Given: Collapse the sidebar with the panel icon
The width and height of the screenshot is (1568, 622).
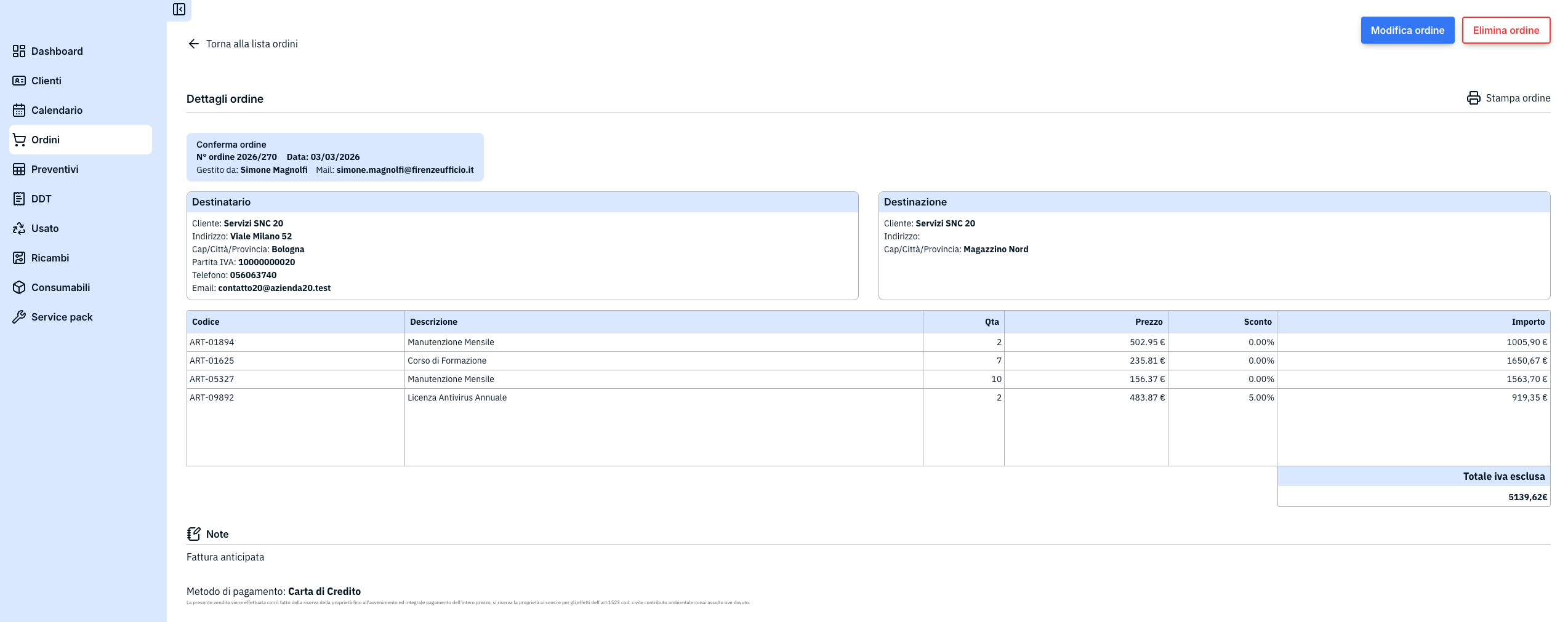Looking at the screenshot, I should click(x=179, y=10).
